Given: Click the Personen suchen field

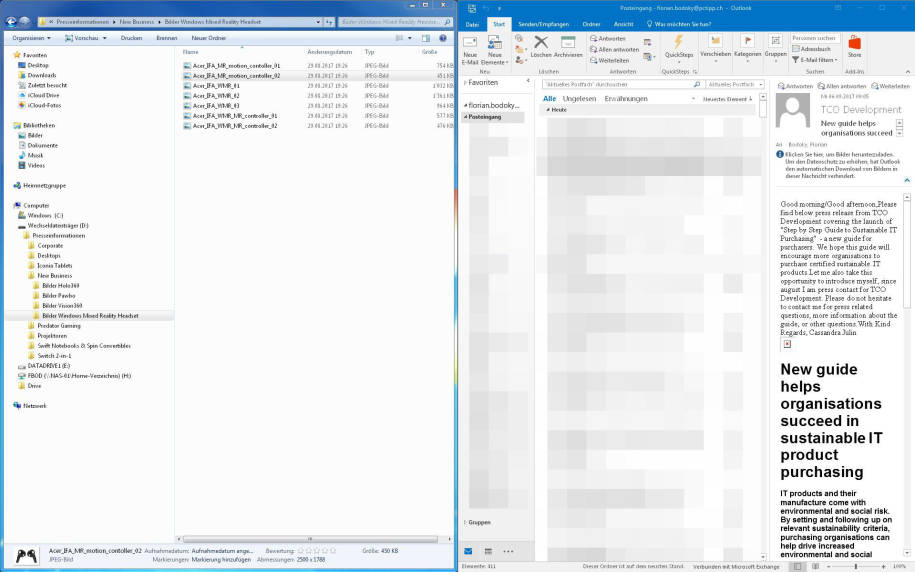Looking at the screenshot, I should pyautogui.click(x=815, y=38).
